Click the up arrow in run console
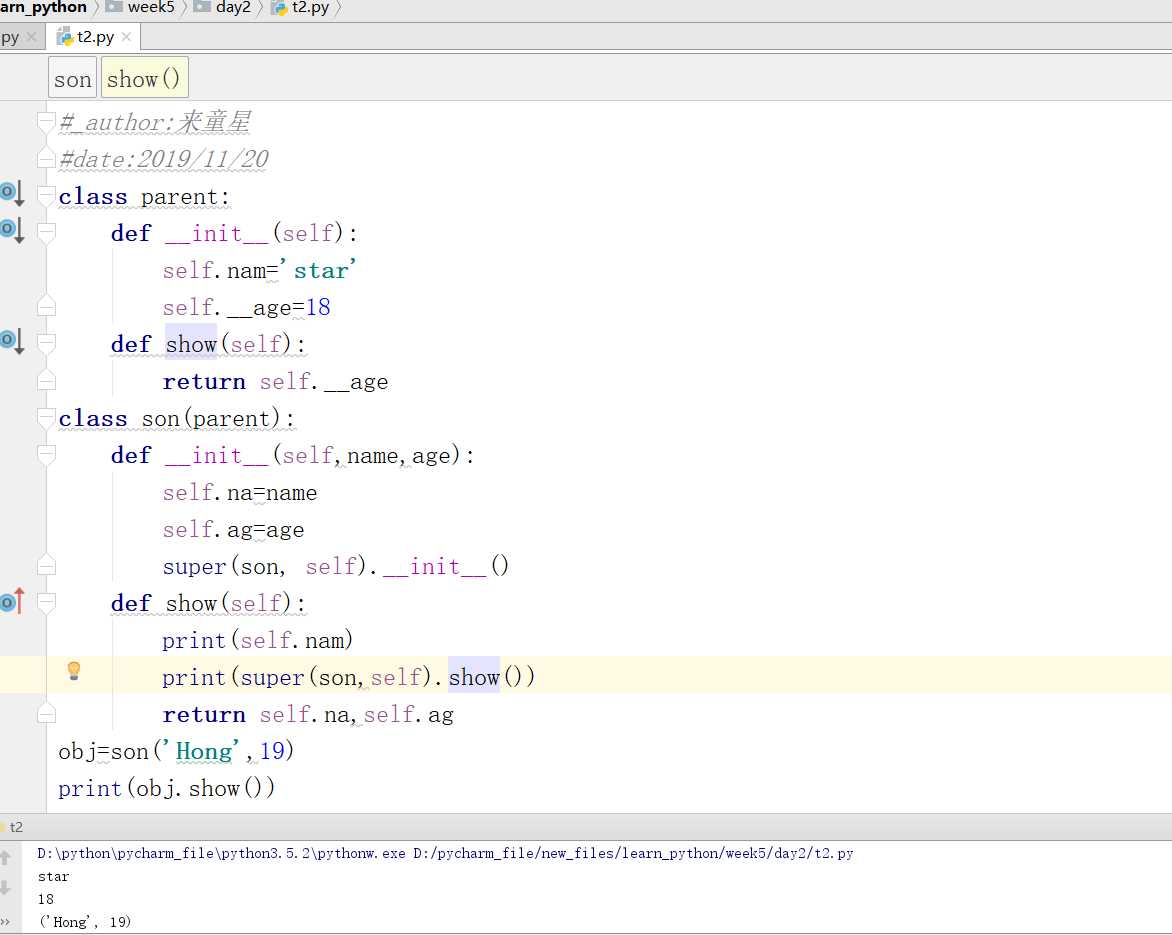The height and width of the screenshot is (935, 1172). (6, 857)
